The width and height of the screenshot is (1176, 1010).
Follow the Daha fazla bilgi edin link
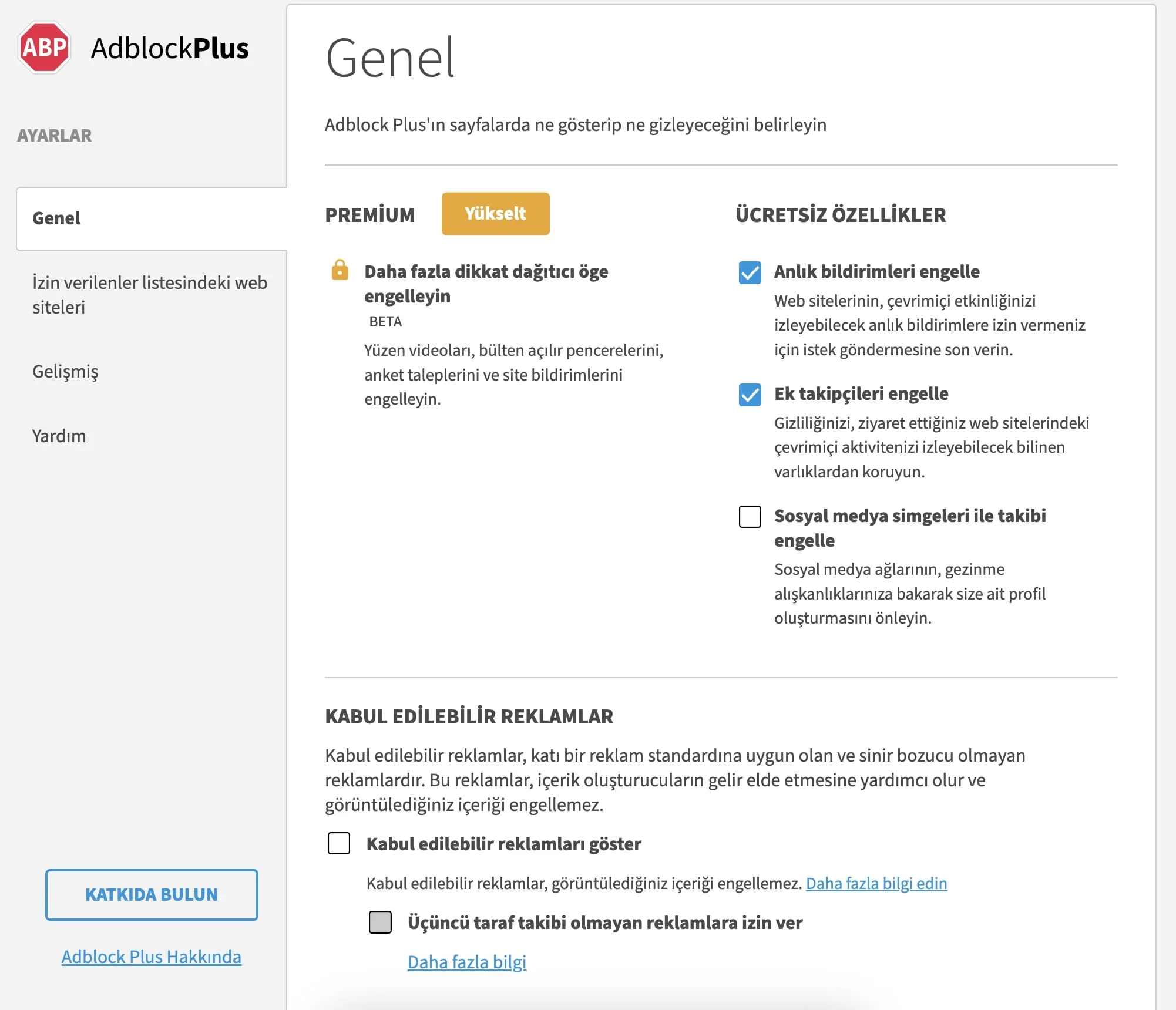pos(876,883)
